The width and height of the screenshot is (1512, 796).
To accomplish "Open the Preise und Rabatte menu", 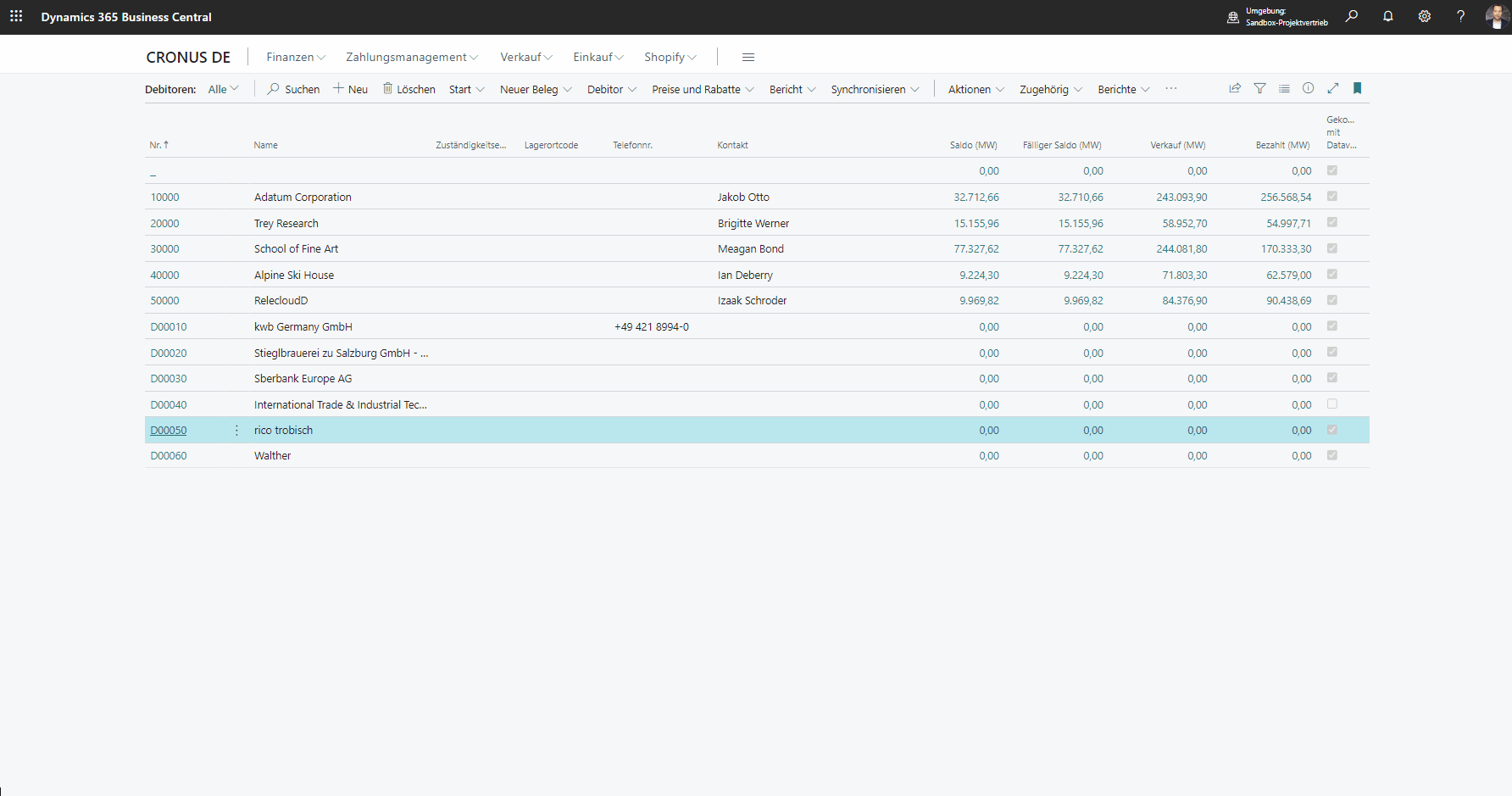I will 703,89.
